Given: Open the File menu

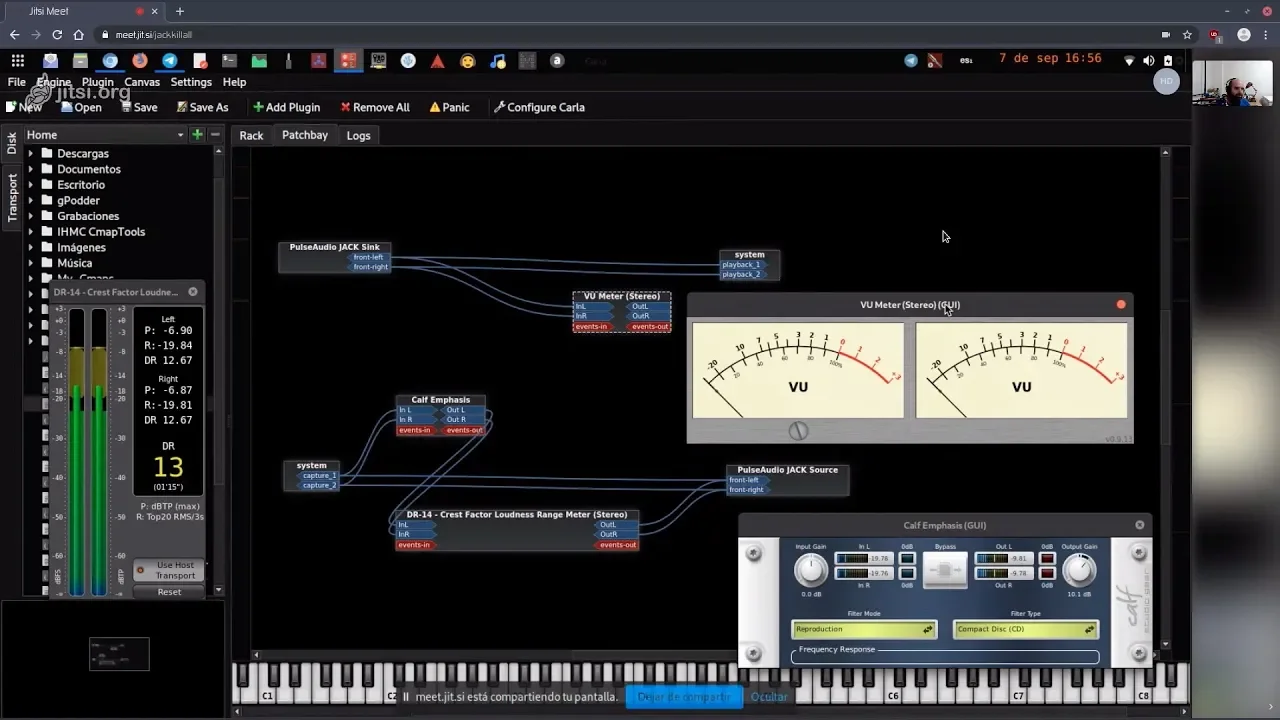Looking at the screenshot, I should tap(17, 82).
